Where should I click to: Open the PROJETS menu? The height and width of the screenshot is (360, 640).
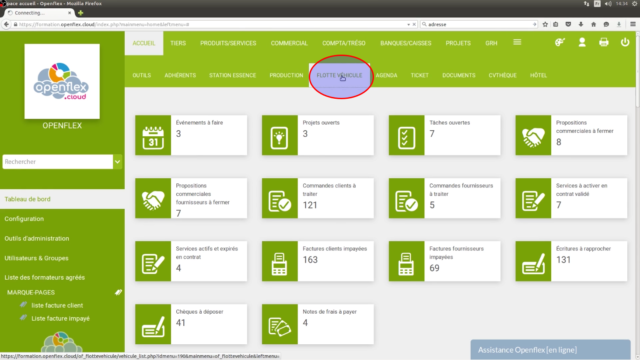pos(458,43)
